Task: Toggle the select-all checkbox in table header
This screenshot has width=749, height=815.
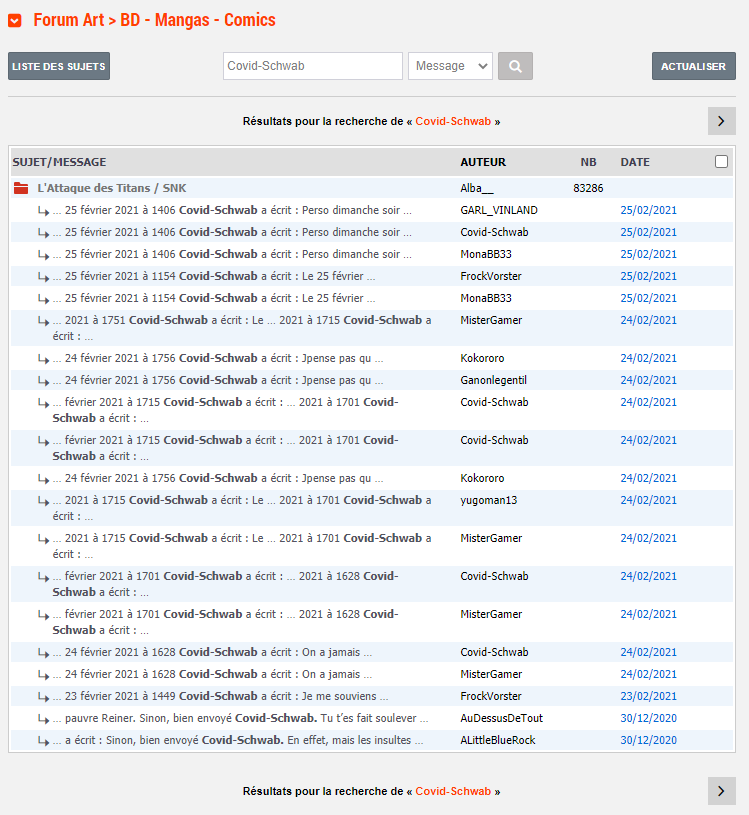Action: 721,162
